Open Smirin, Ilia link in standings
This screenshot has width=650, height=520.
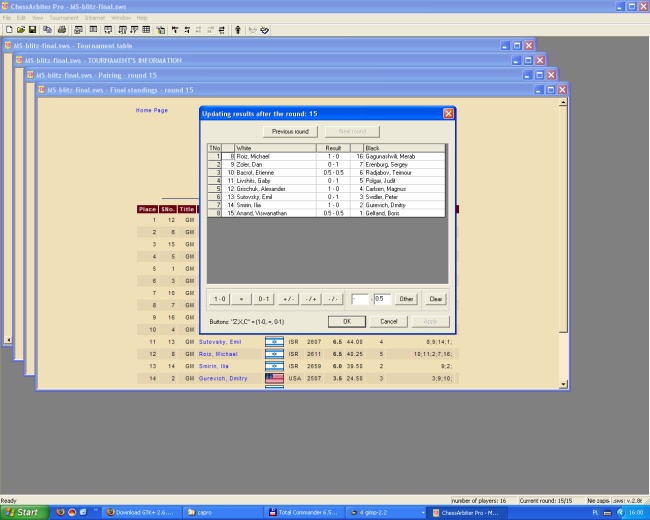click(213, 366)
